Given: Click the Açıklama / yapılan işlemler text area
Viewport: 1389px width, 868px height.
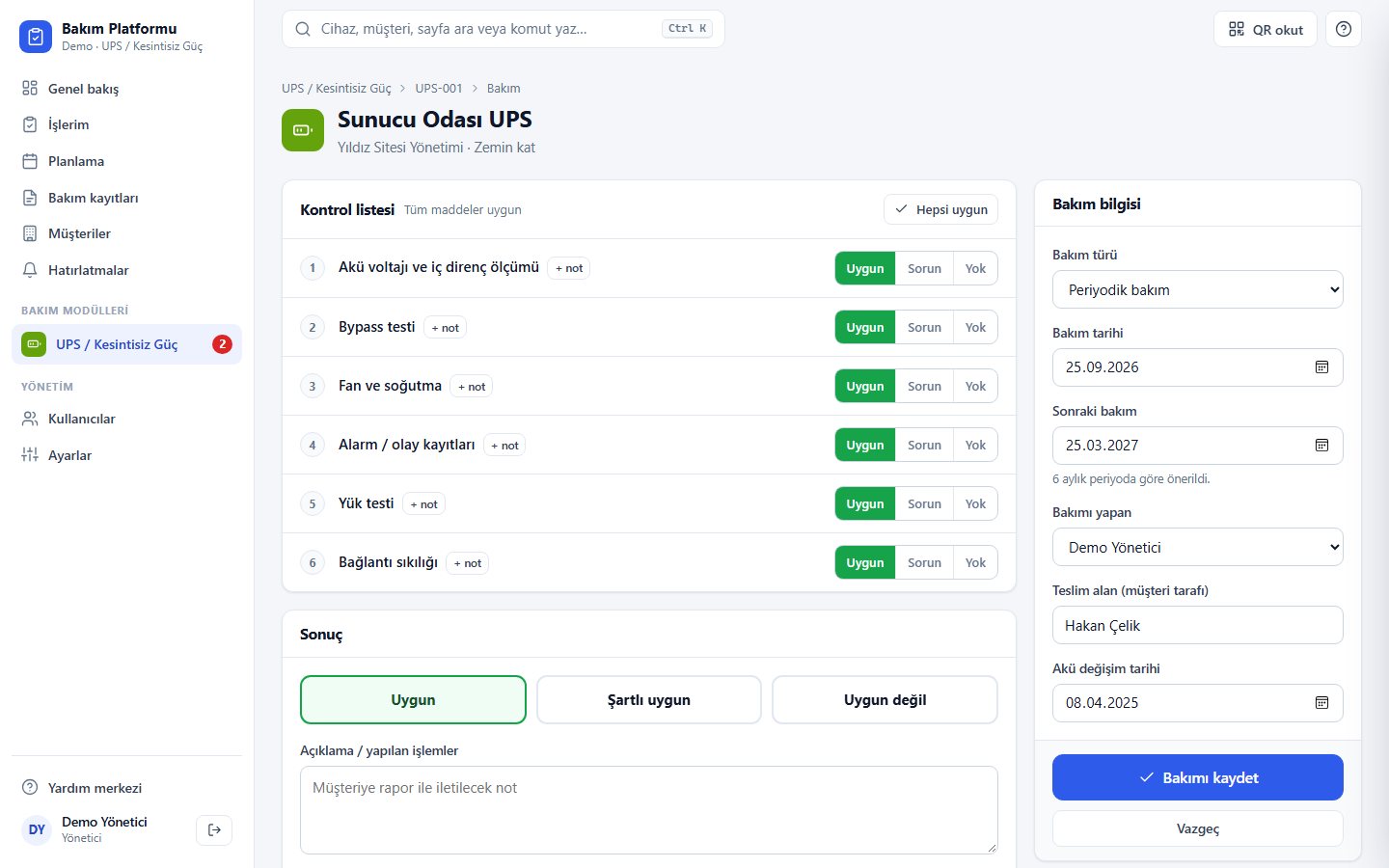Looking at the screenshot, I should [649, 810].
